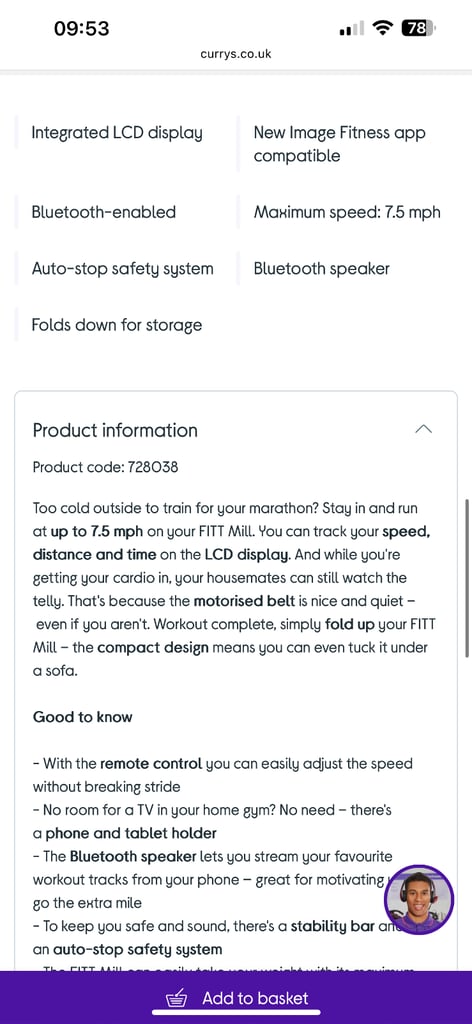Tap the battery indicator in status bar

(x=419, y=28)
